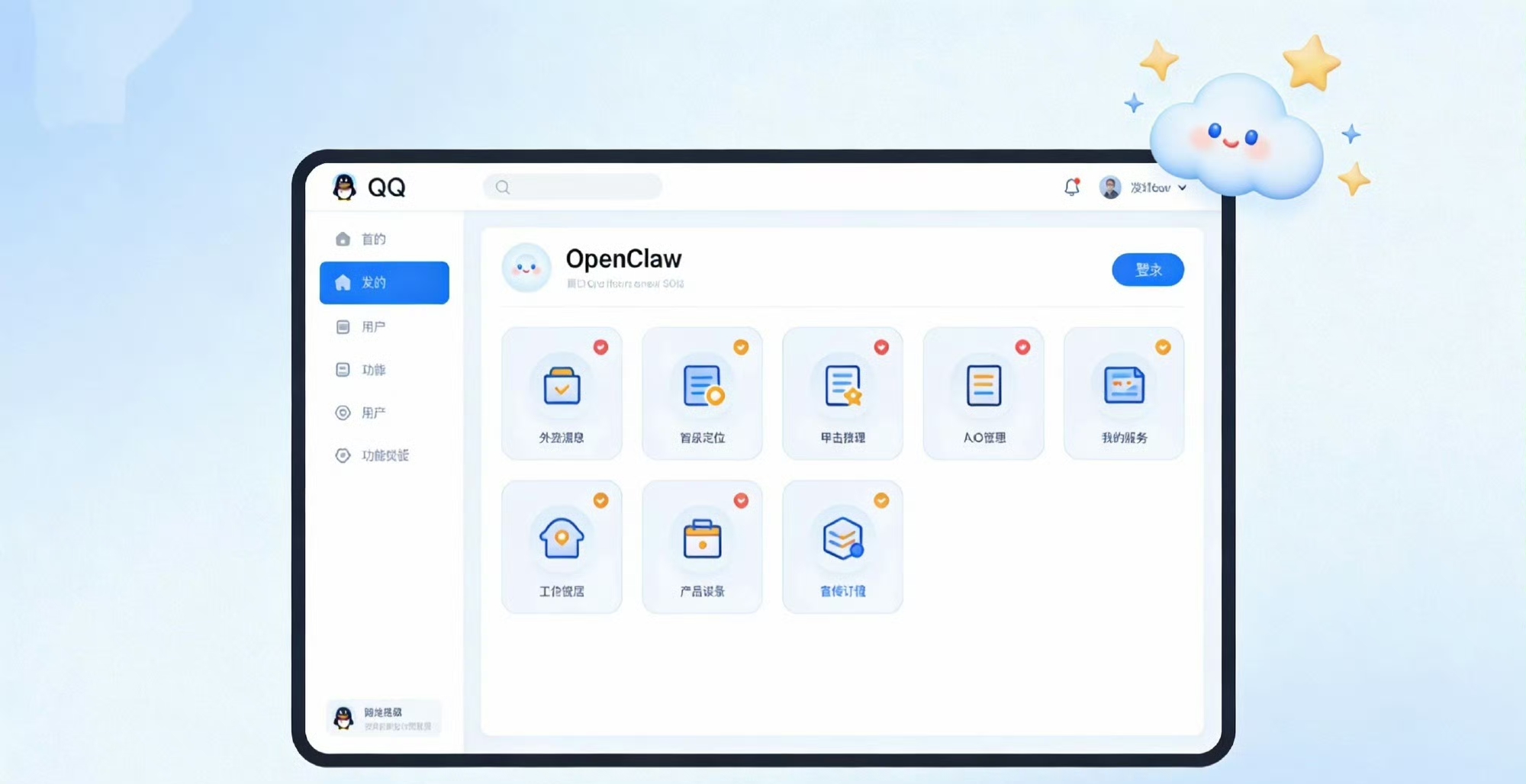
Task: Click the orange check badge on the 我的服务 card
Action: tap(1163, 347)
